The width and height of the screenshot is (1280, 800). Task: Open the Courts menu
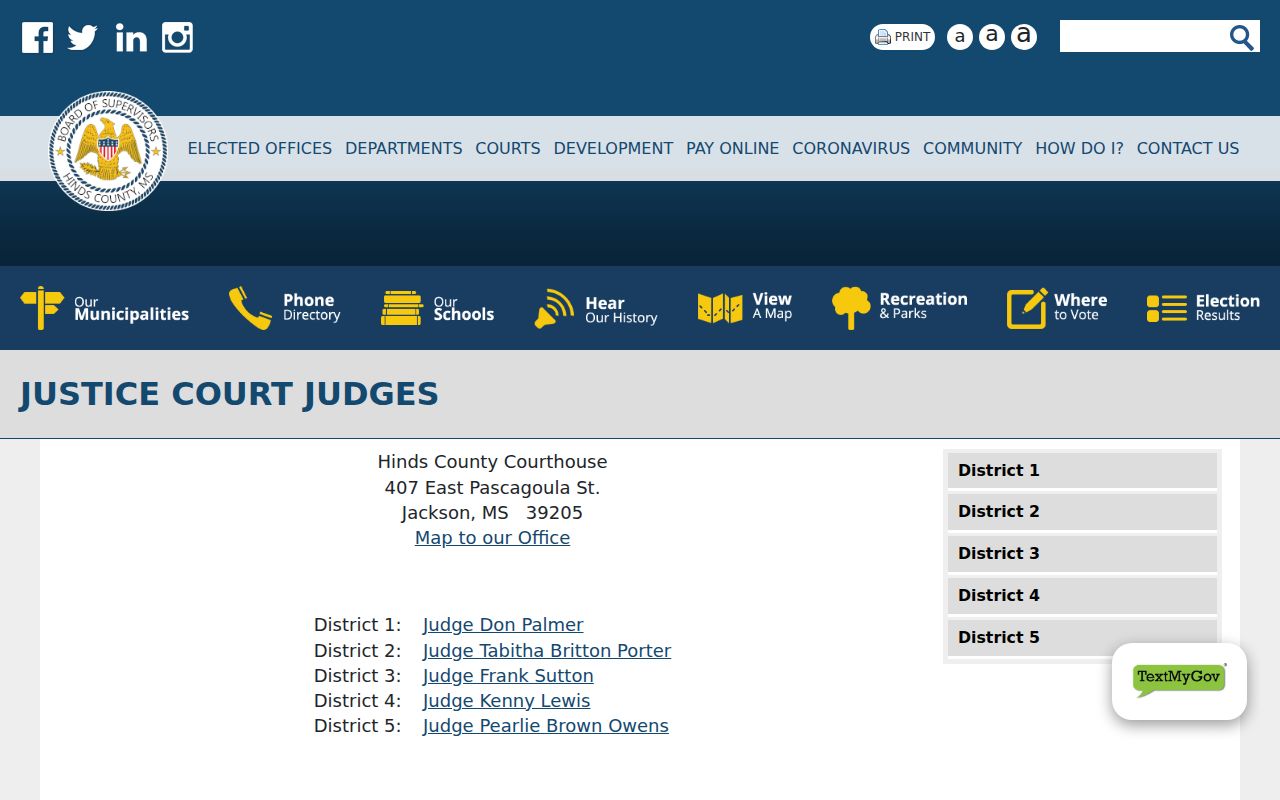(x=508, y=148)
